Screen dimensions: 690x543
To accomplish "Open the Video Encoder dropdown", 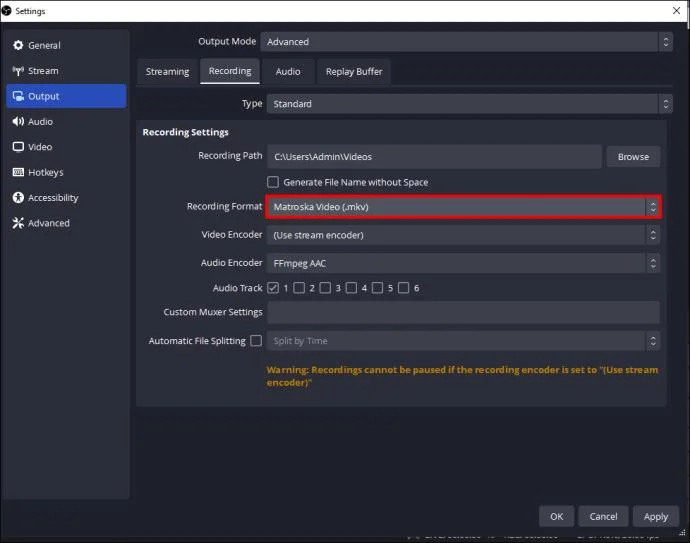I will pyautogui.click(x=463, y=235).
